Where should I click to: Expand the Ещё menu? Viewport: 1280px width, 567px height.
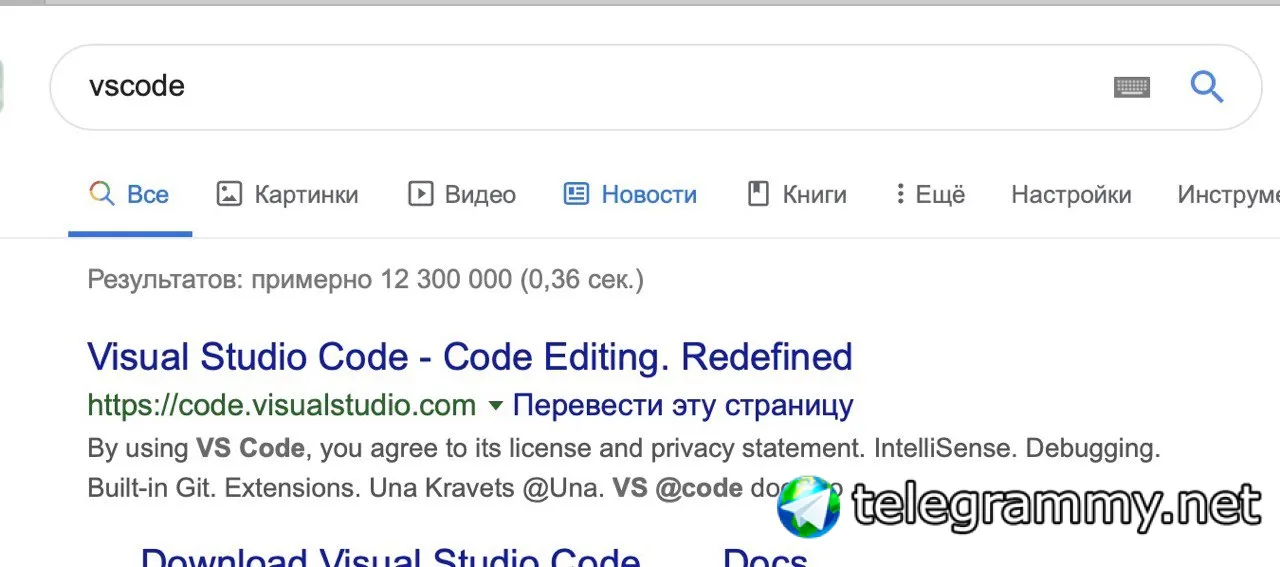(930, 194)
